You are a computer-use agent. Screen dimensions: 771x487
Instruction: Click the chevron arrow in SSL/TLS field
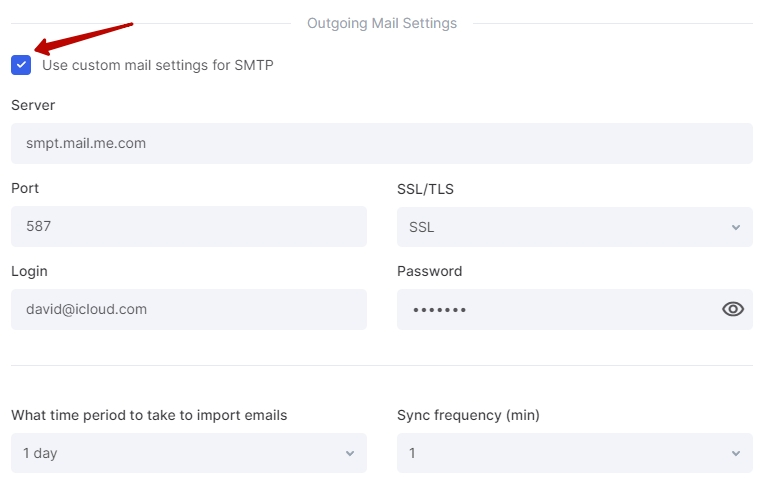736,227
